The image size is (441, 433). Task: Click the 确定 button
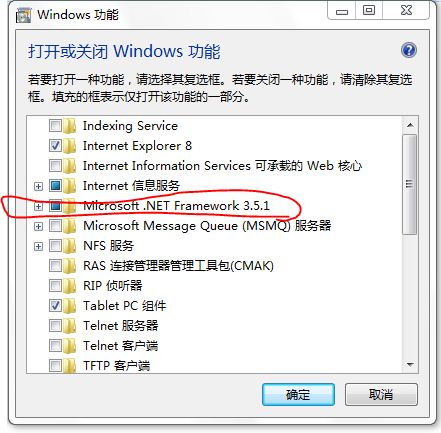[298, 394]
